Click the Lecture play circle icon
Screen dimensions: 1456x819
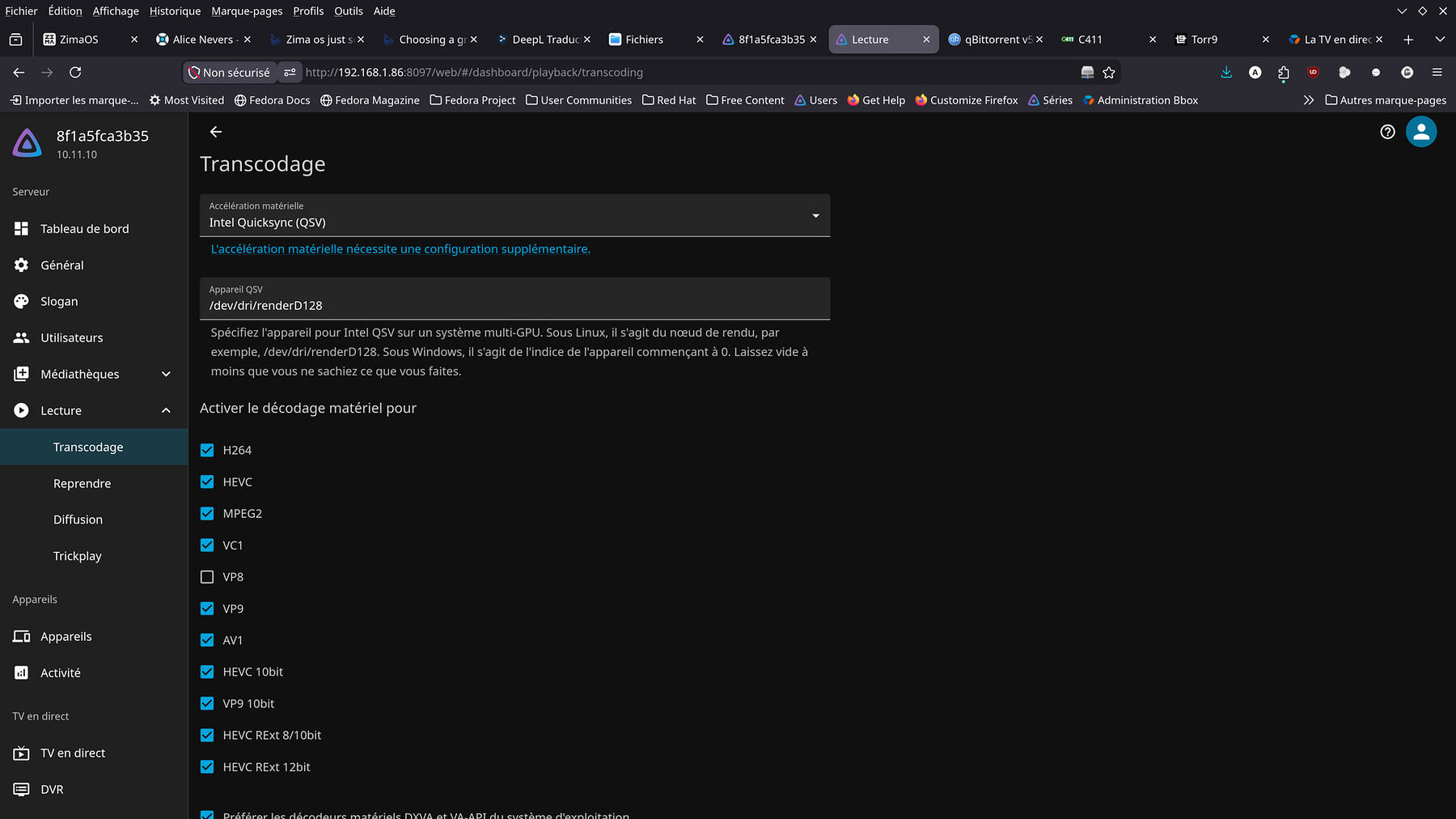pyautogui.click(x=22, y=410)
